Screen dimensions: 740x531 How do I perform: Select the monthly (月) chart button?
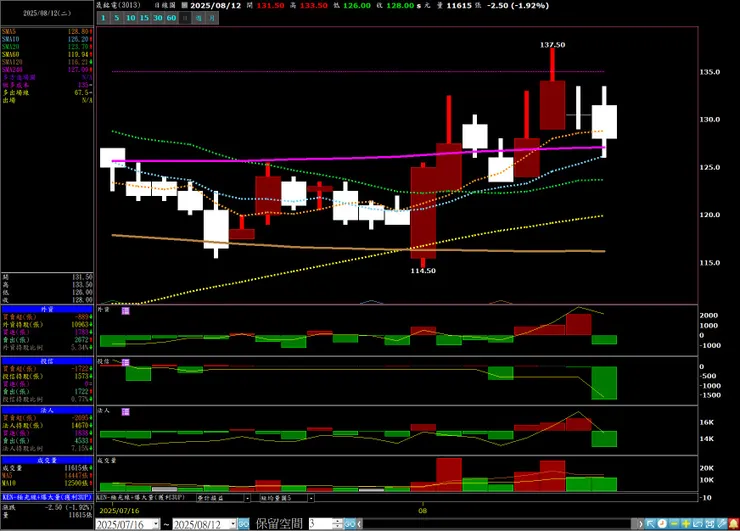coord(212,18)
